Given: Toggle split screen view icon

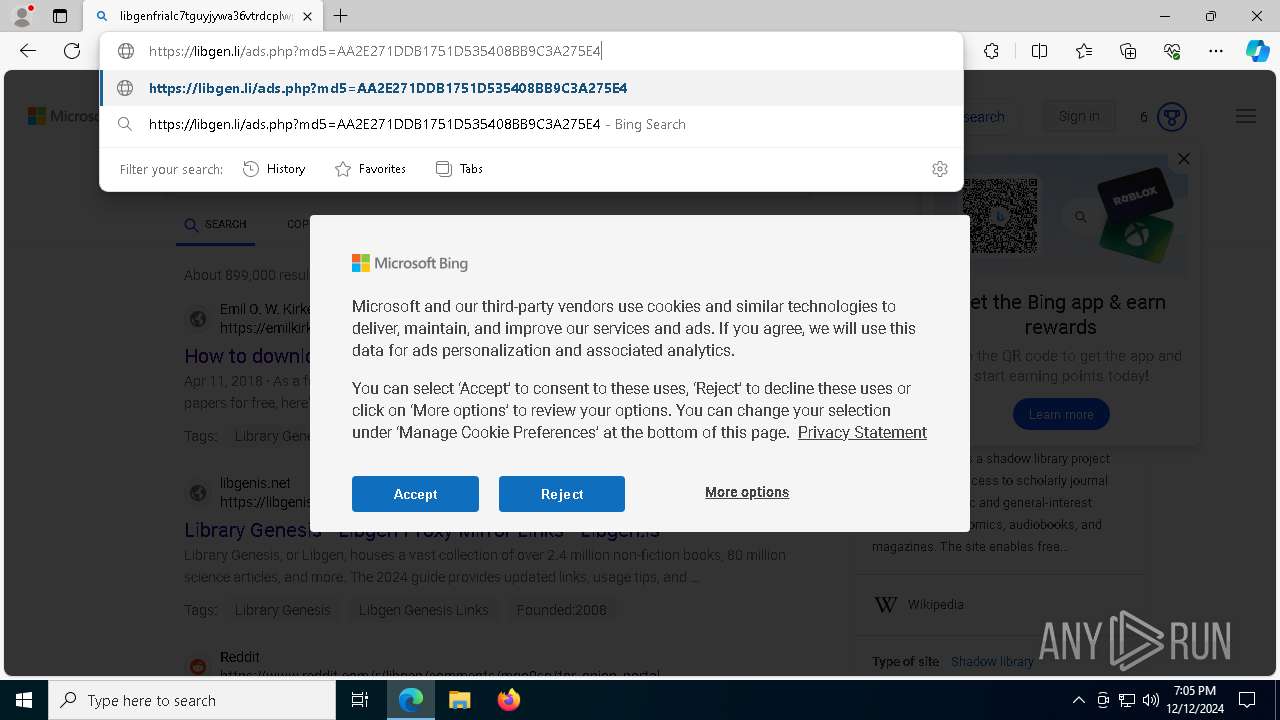Looking at the screenshot, I should pos(1039,51).
